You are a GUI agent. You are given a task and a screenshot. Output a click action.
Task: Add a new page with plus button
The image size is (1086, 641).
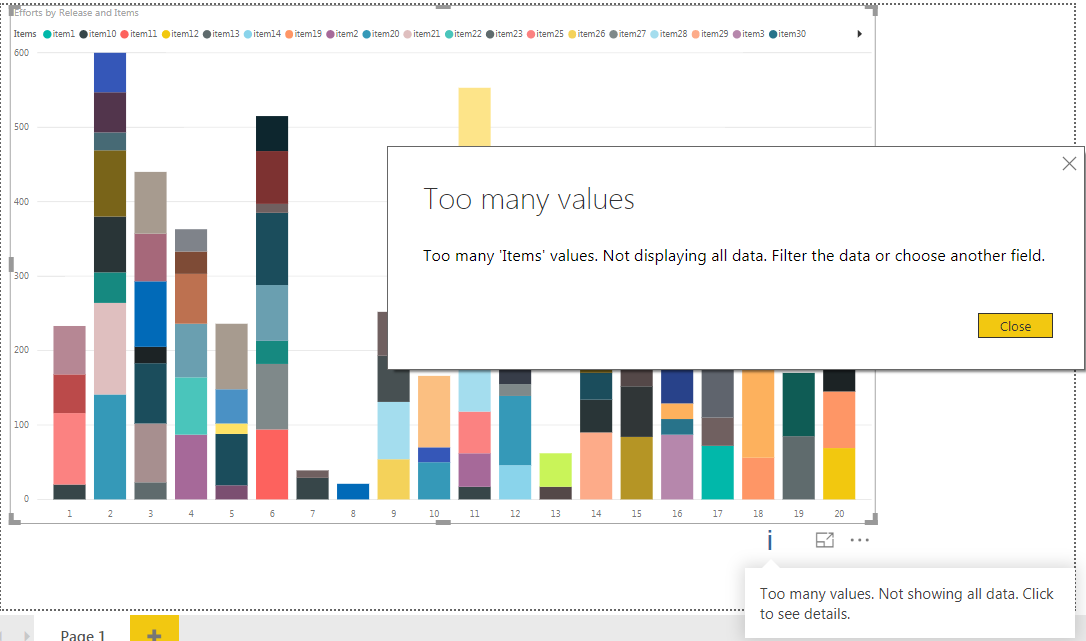tap(154, 632)
